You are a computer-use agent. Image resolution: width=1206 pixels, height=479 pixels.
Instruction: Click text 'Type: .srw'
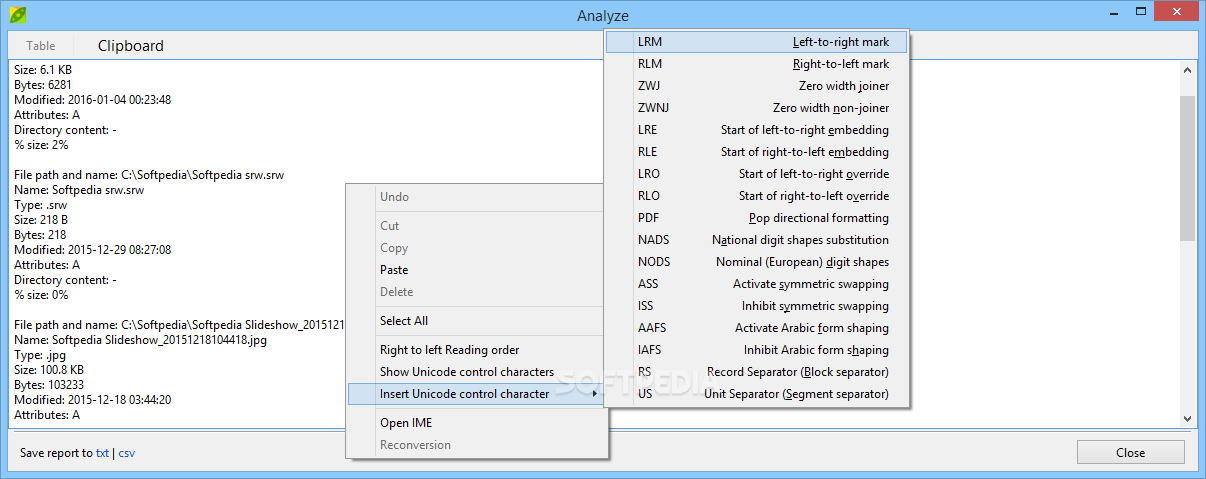pyautogui.click(x=40, y=205)
